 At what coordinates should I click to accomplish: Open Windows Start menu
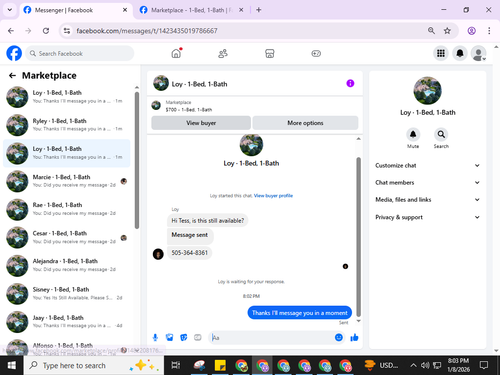pos(12,365)
